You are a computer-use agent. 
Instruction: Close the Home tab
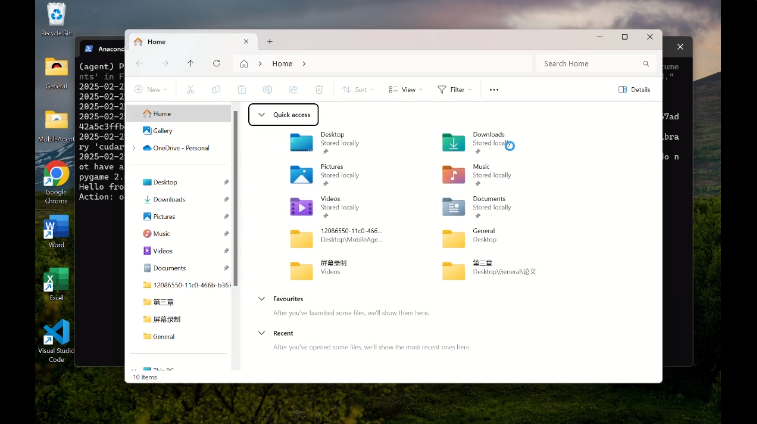click(x=246, y=42)
